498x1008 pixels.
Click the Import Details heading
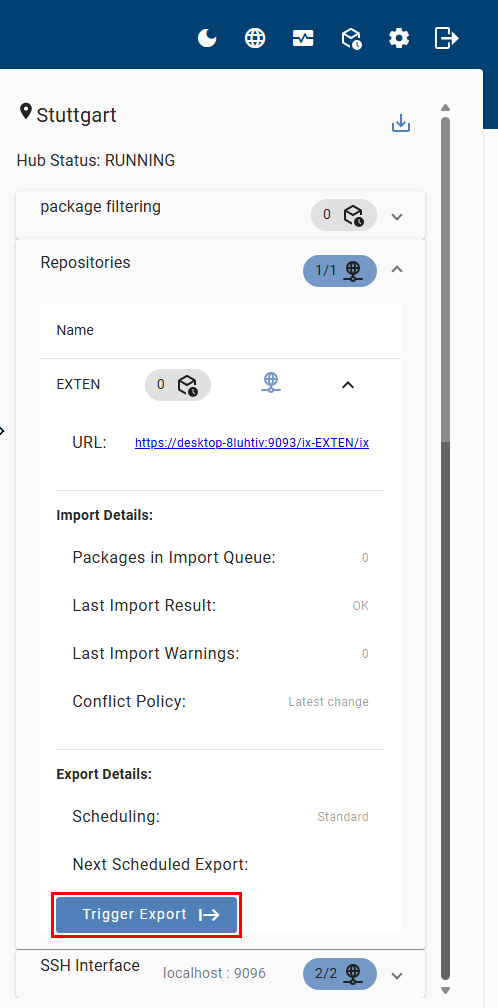[105, 516]
